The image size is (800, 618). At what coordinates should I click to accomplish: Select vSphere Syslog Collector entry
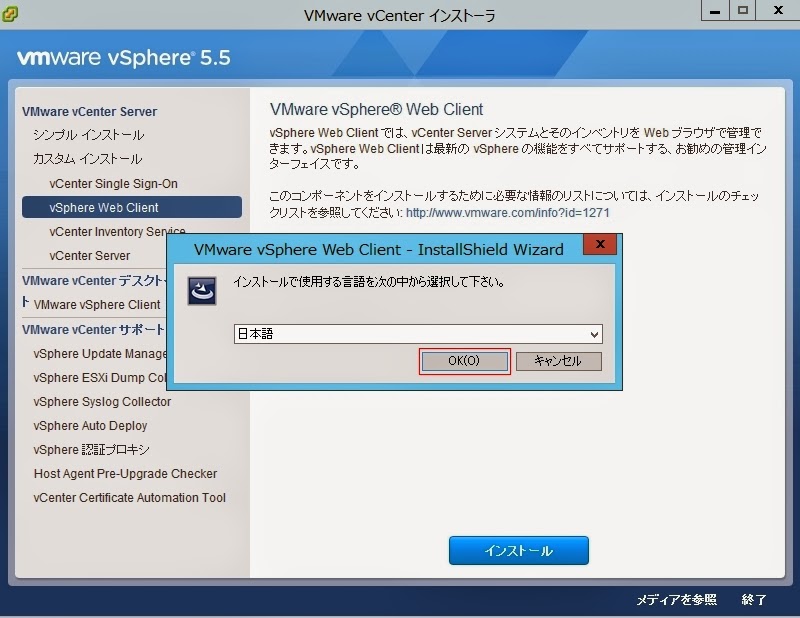[x=102, y=402]
